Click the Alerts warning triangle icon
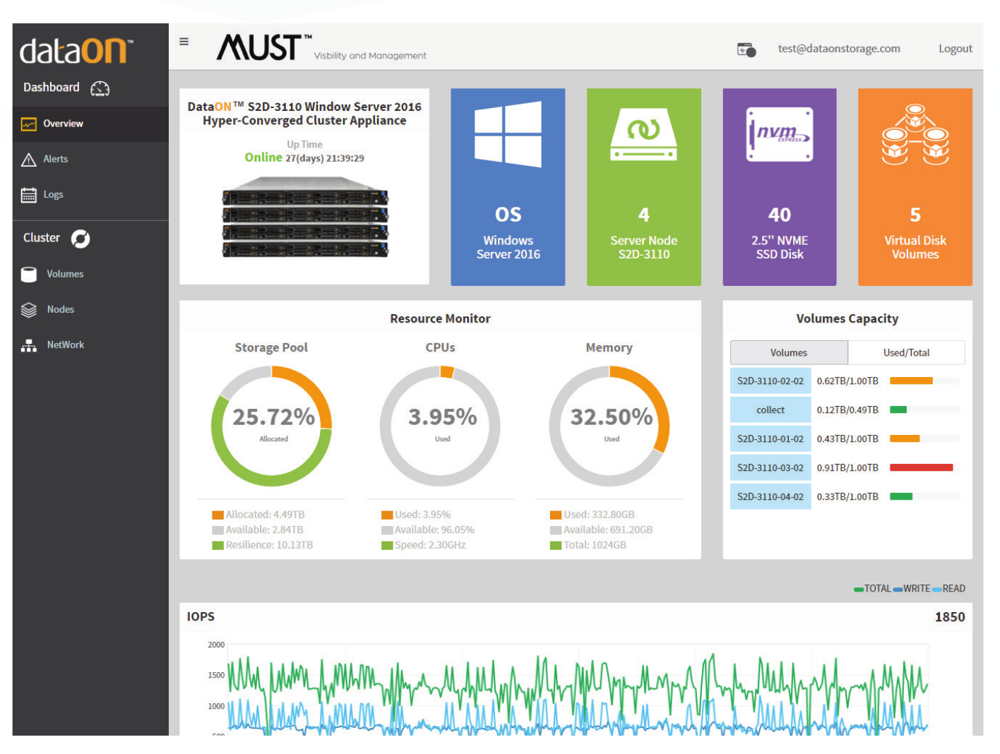 pos(29,159)
